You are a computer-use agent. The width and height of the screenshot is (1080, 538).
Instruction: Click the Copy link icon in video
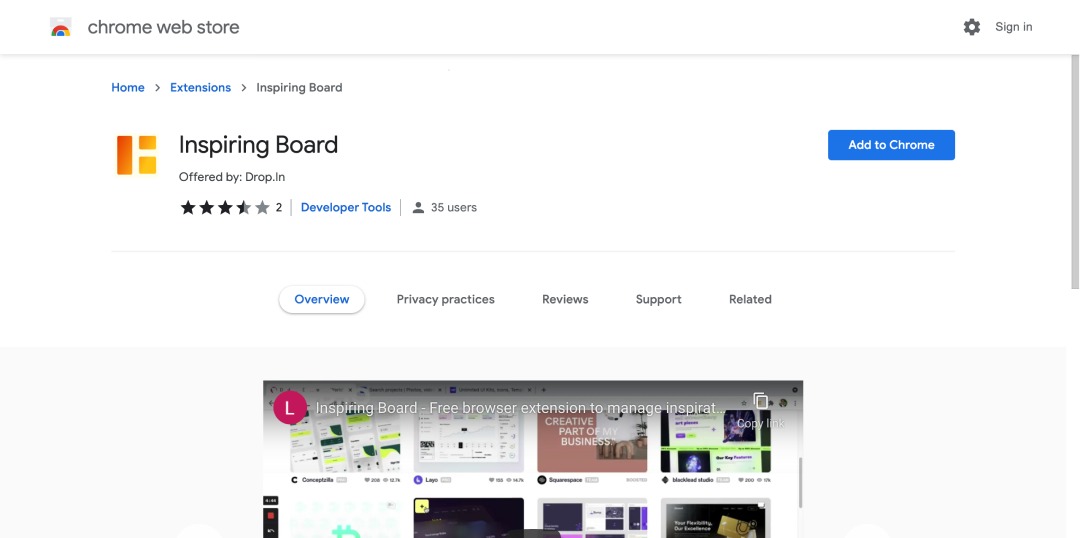[x=760, y=401]
